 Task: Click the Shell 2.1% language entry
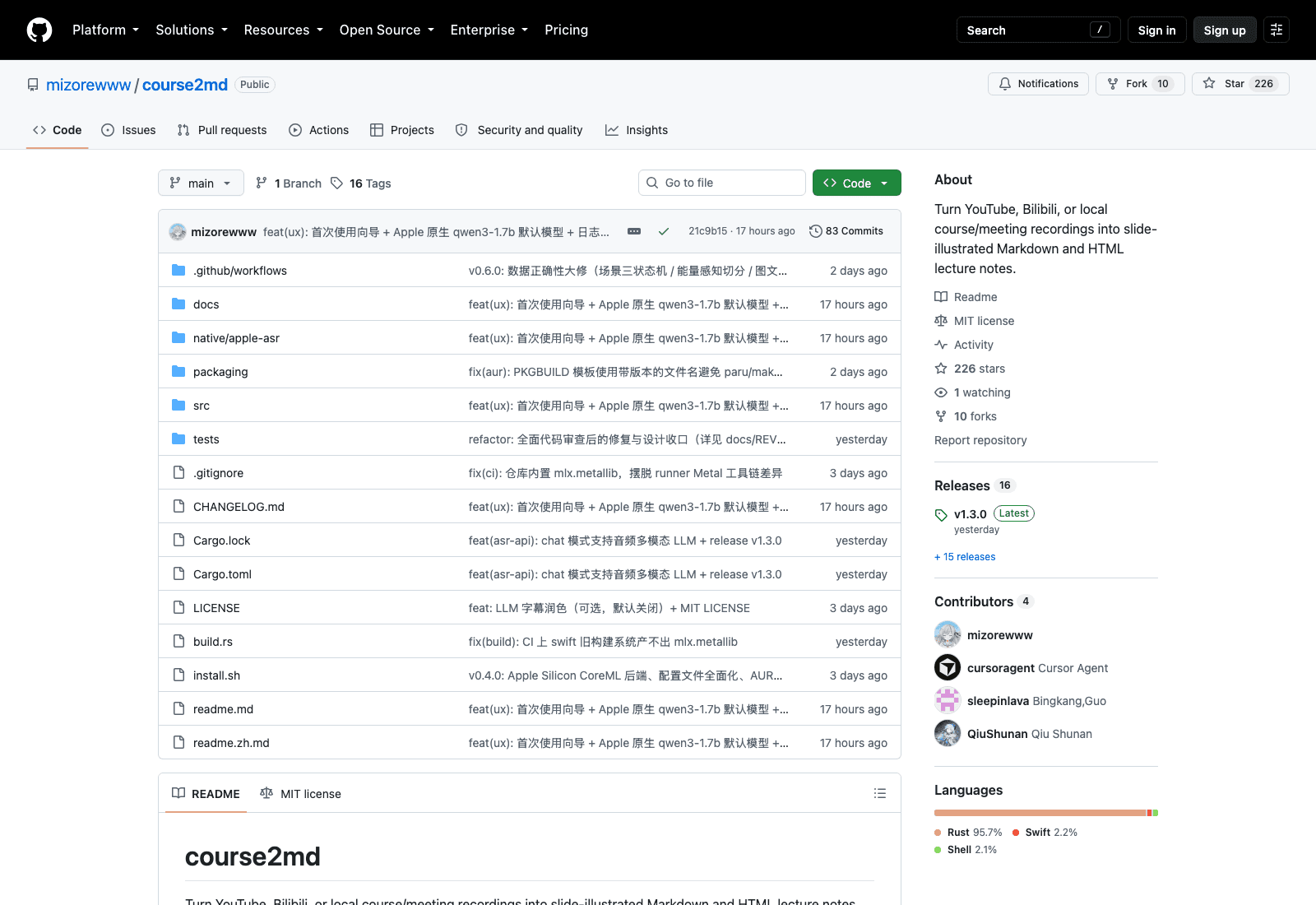[966, 850]
